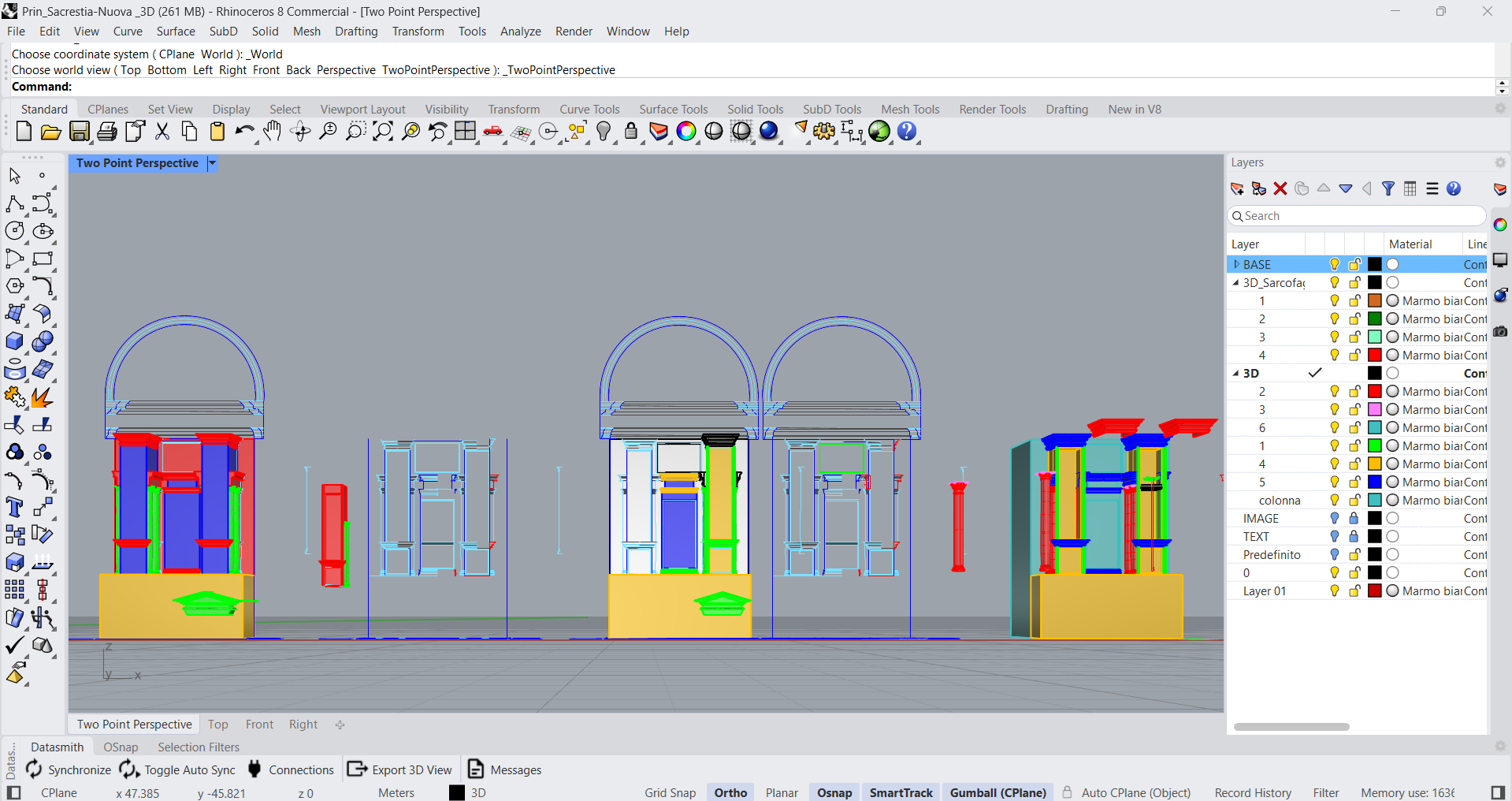Select the Pan hand tool
Viewport: 1512px width, 801px height.
[x=273, y=132]
